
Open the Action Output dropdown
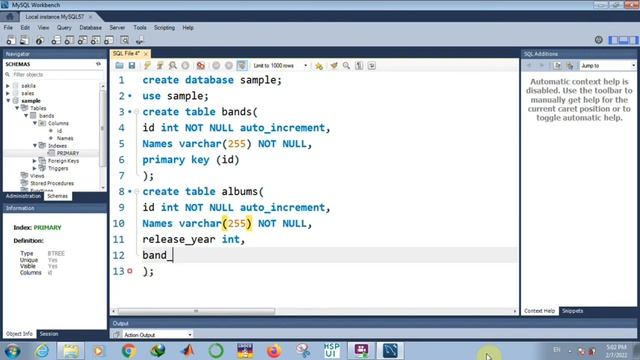tap(158, 335)
